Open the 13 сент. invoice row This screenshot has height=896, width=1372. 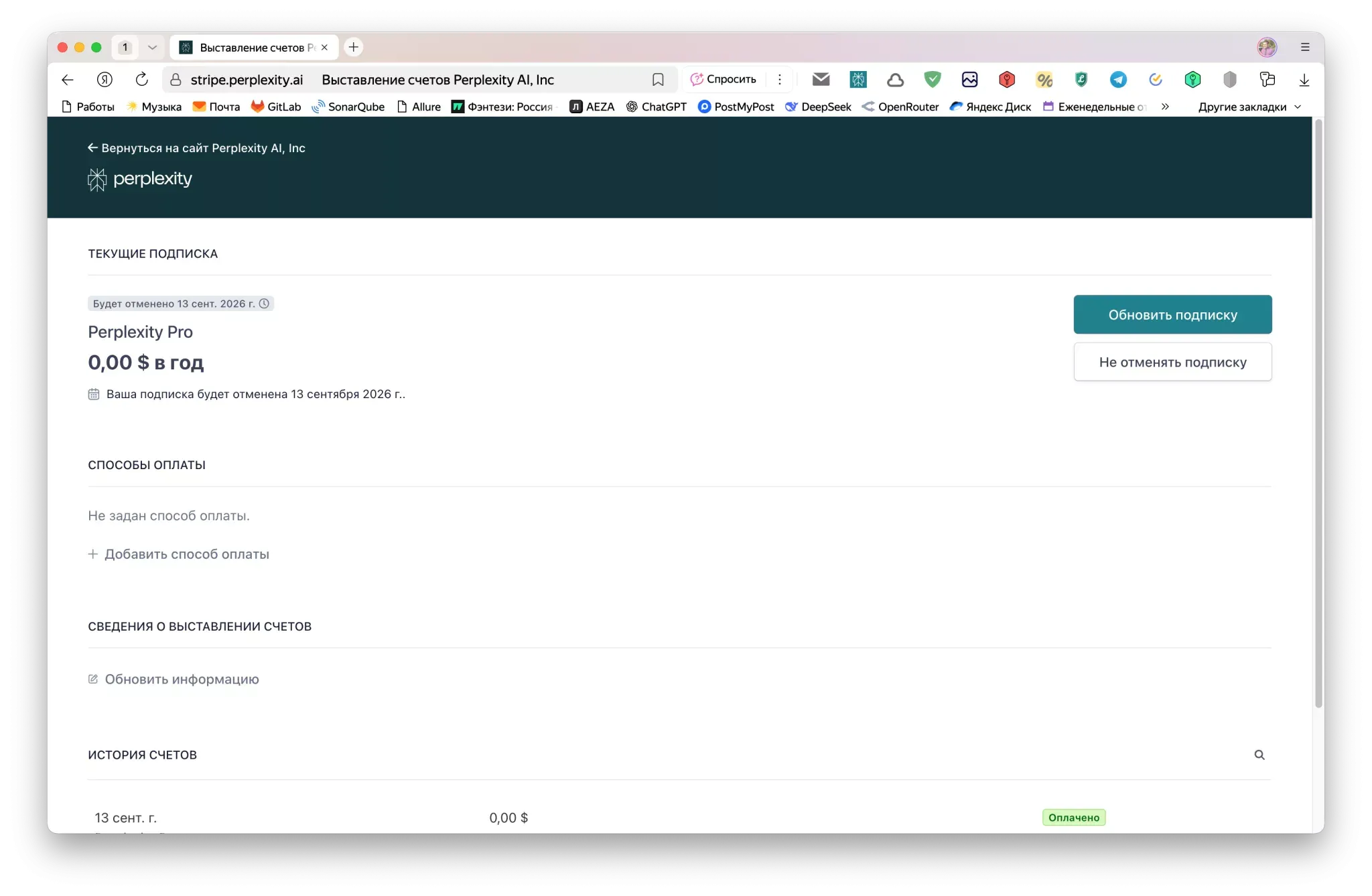pyautogui.click(x=679, y=818)
